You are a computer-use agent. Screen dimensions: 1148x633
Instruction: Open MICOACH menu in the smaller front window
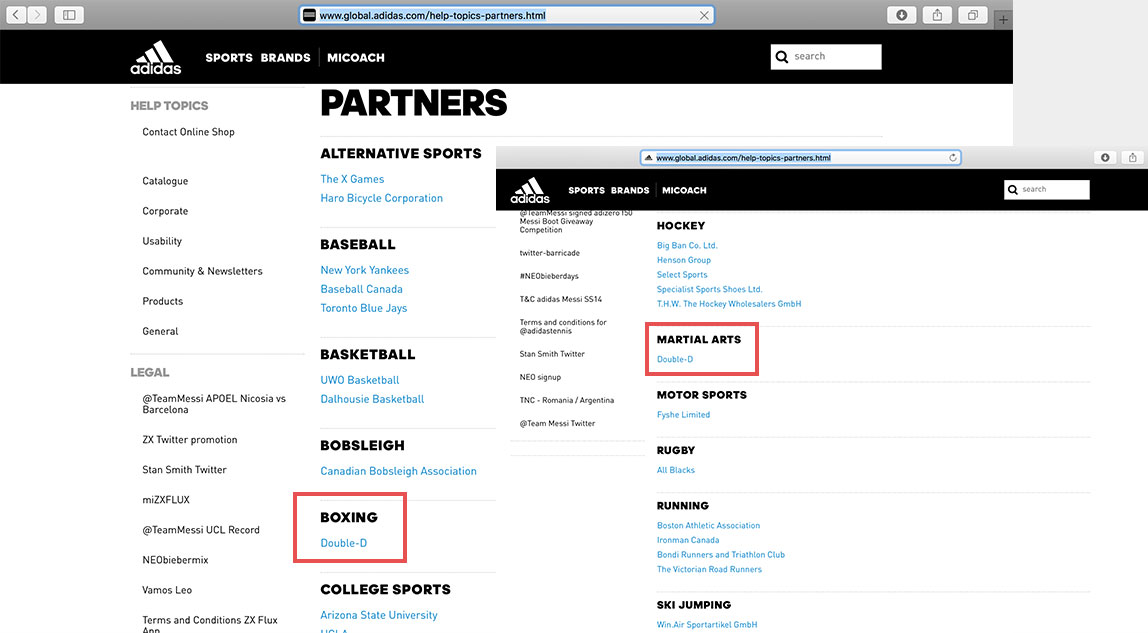point(684,190)
